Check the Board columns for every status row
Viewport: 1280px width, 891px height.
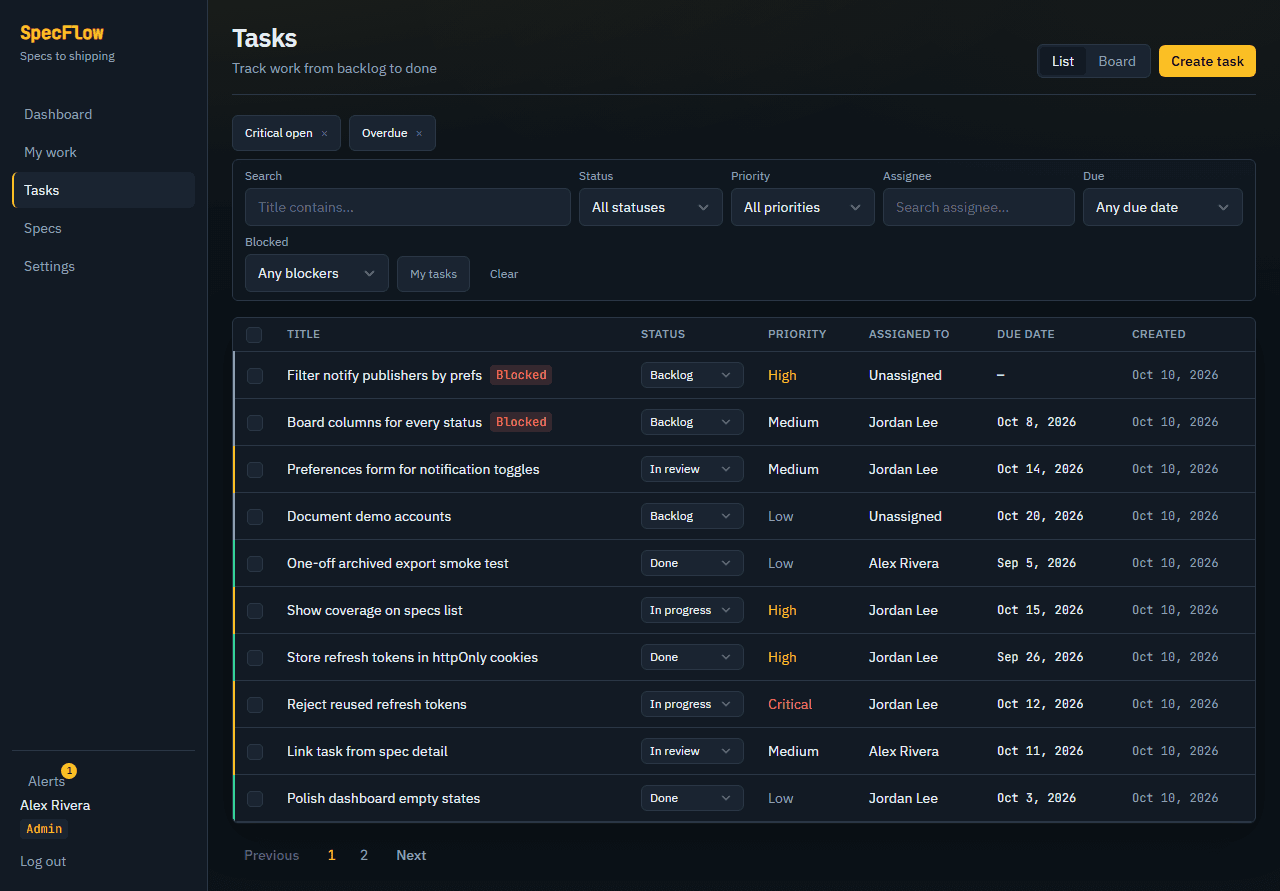tap(255, 423)
